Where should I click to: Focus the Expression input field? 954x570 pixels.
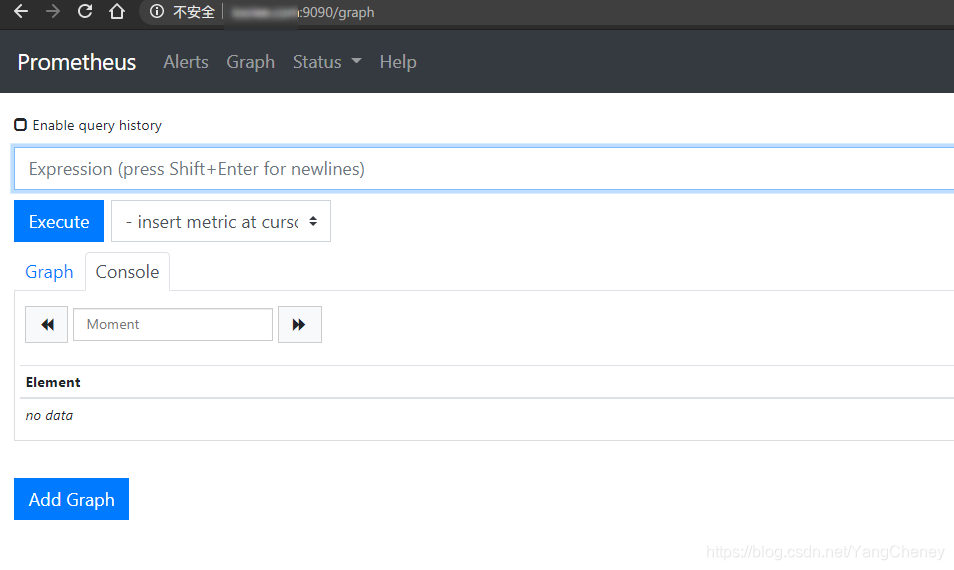coord(484,169)
